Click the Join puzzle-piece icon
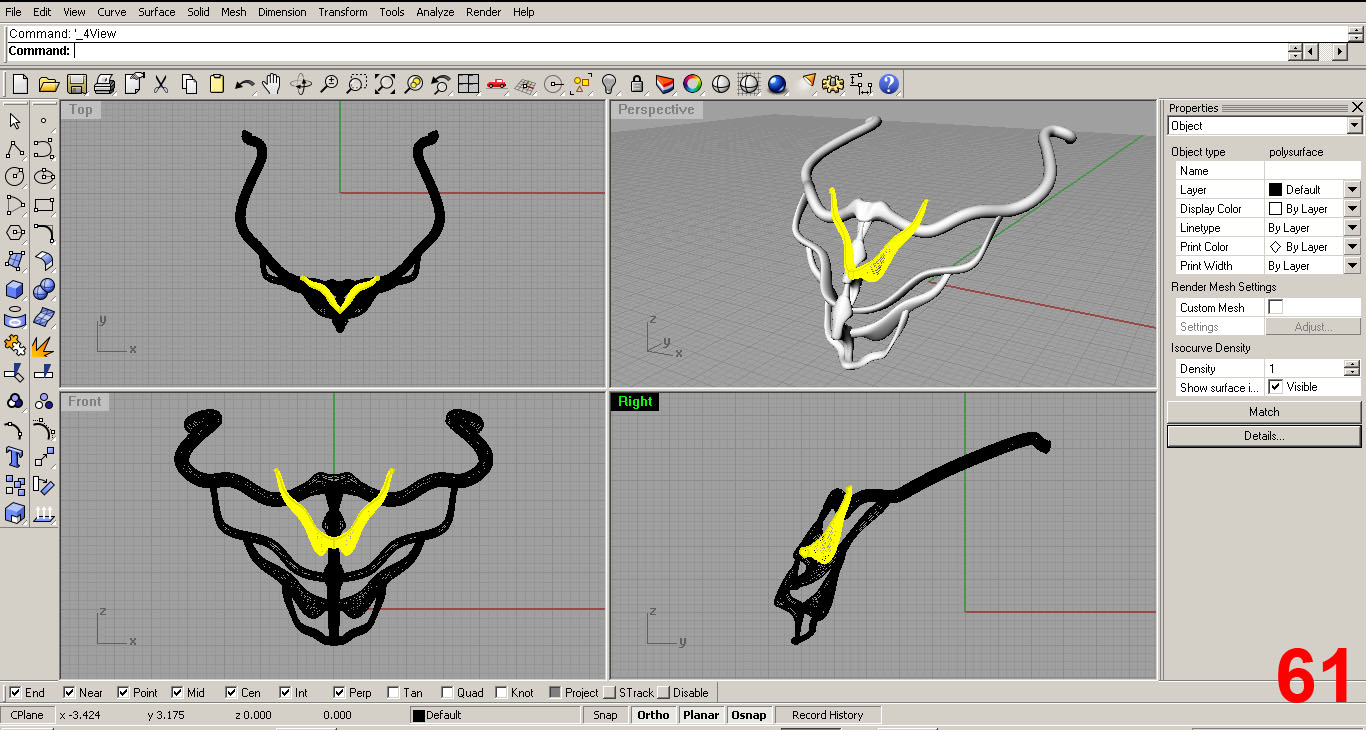This screenshot has height=730, width=1366. (15, 345)
